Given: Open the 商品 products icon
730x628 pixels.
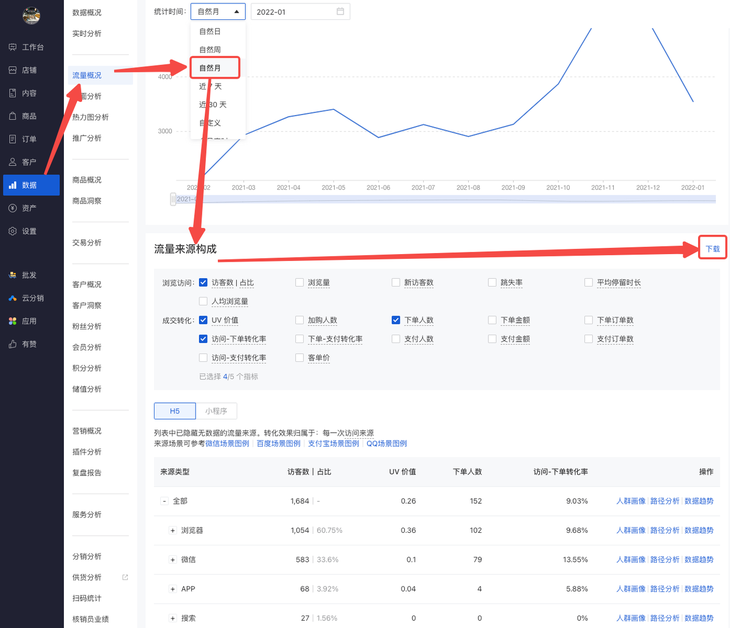Looking at the screenshot, I should (x=13, y=116).
